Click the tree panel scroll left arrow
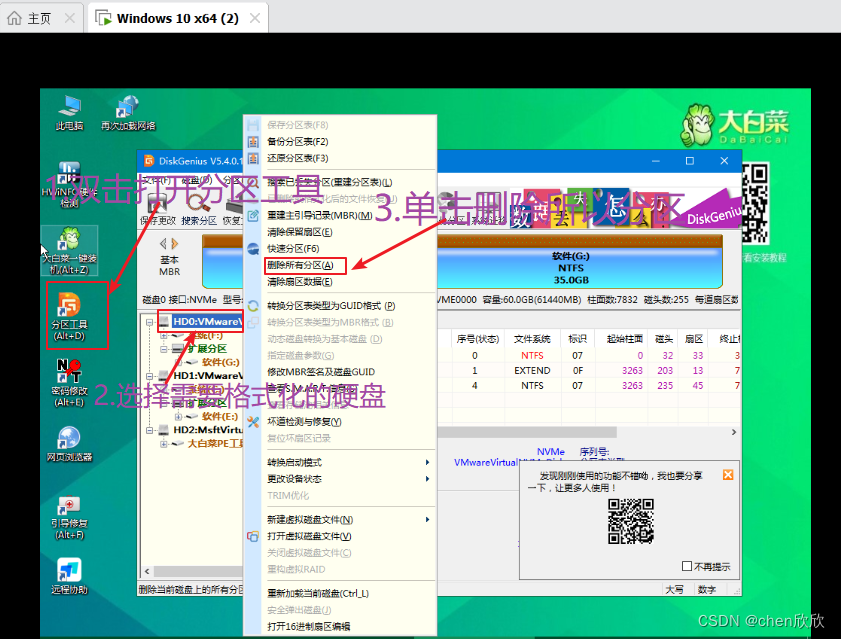Screen dimensions: 841x639 (x=147, y=571)
